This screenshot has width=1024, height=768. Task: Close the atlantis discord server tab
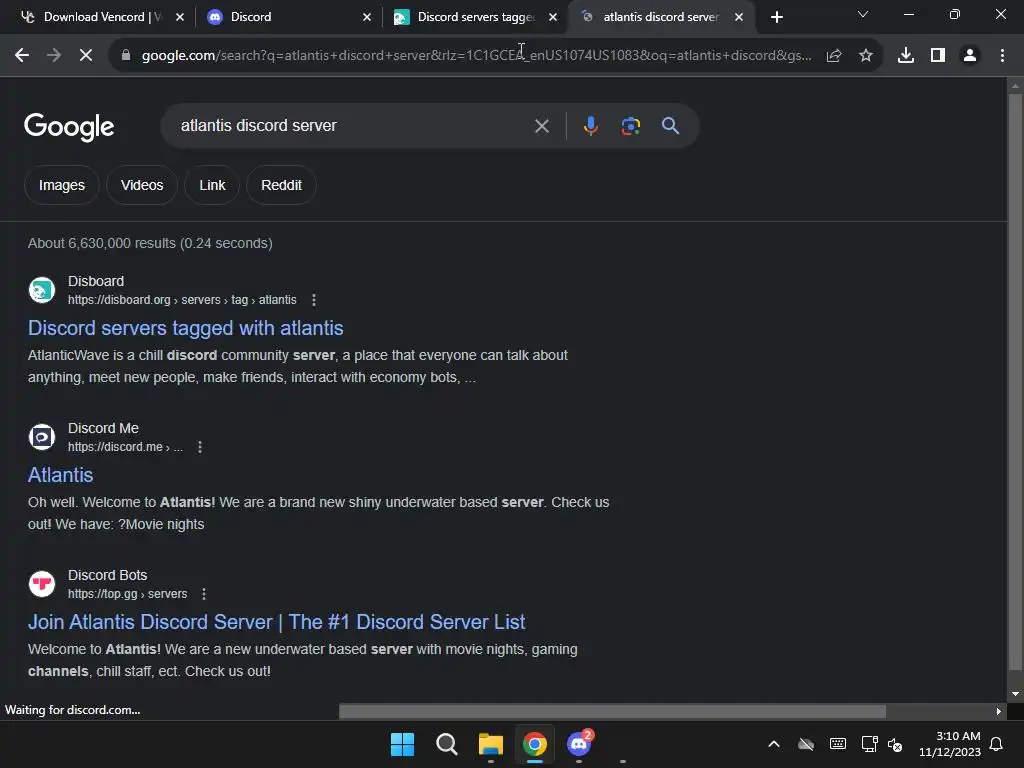pyautogui.click(x=739, y=17)
